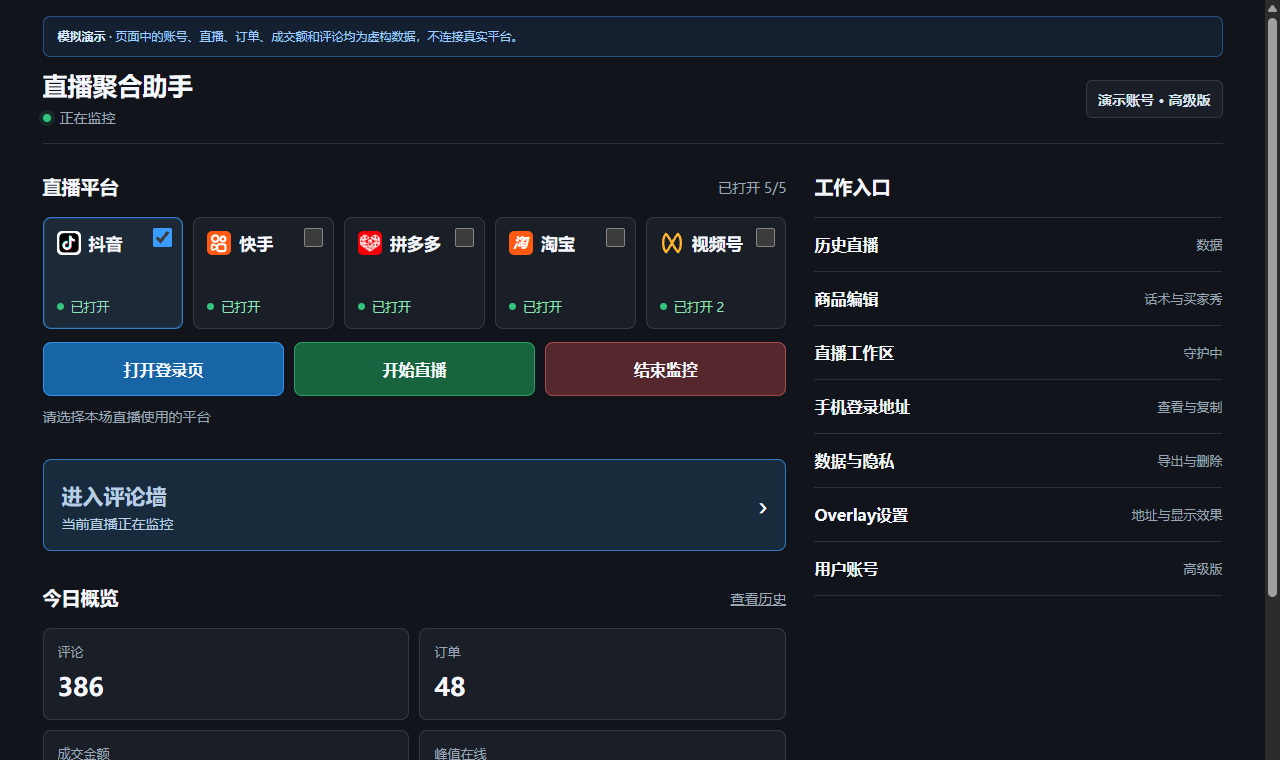Click the 视频号 platform logo icon
This screenshot has width=1280, height=760.
point(672,243)
